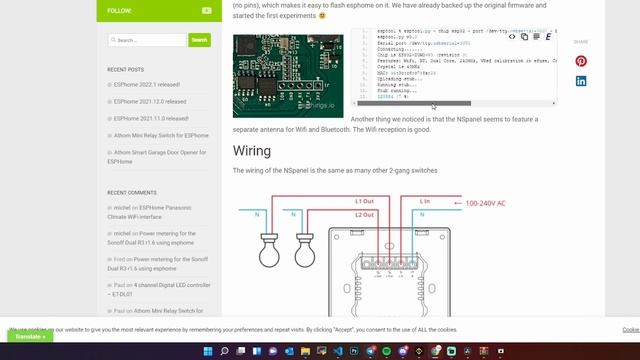The height and width of the screenshot is (360, 640).
Task: Share the post on Pinterest
Action: [x=581, y=61]
